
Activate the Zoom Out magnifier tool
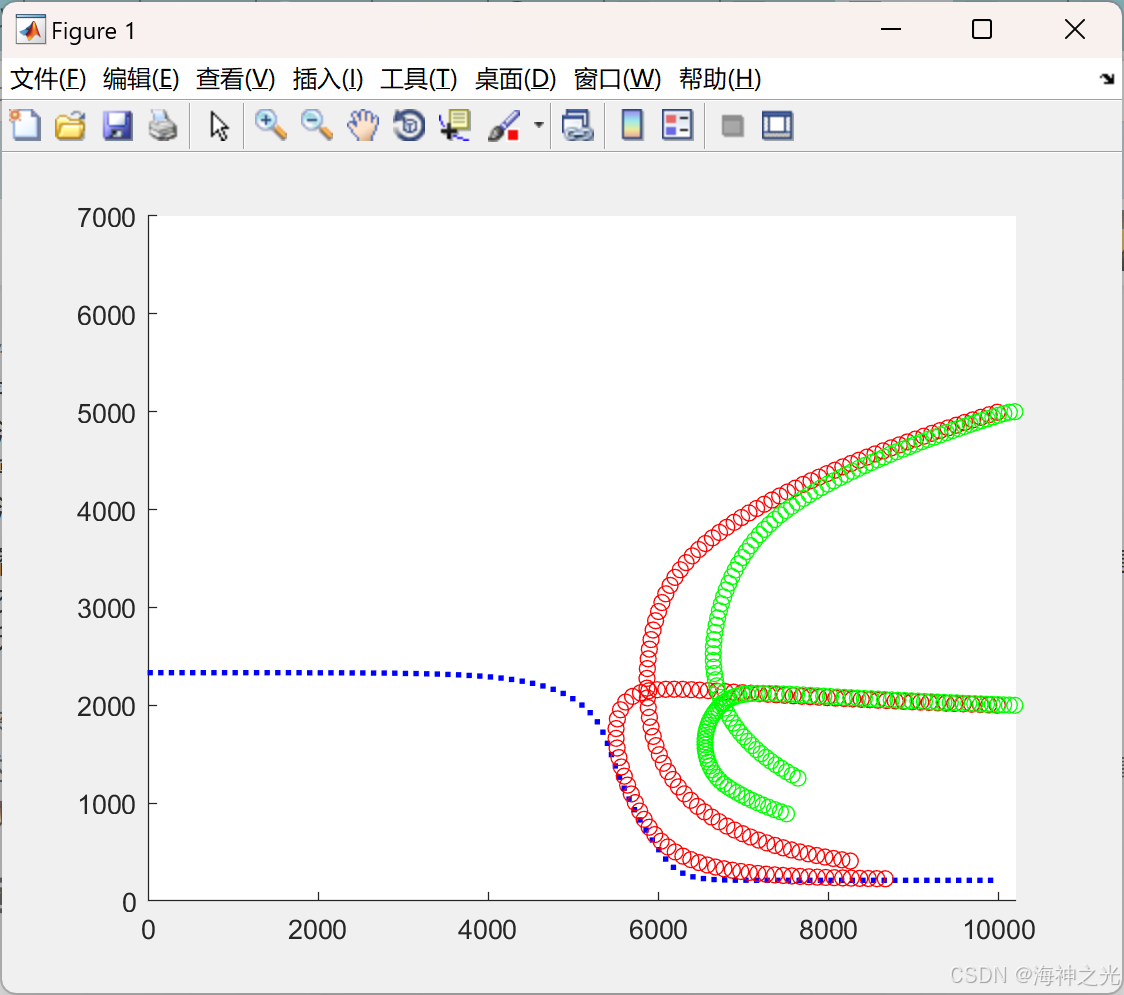pyautogui.click(x=316, y=125)
